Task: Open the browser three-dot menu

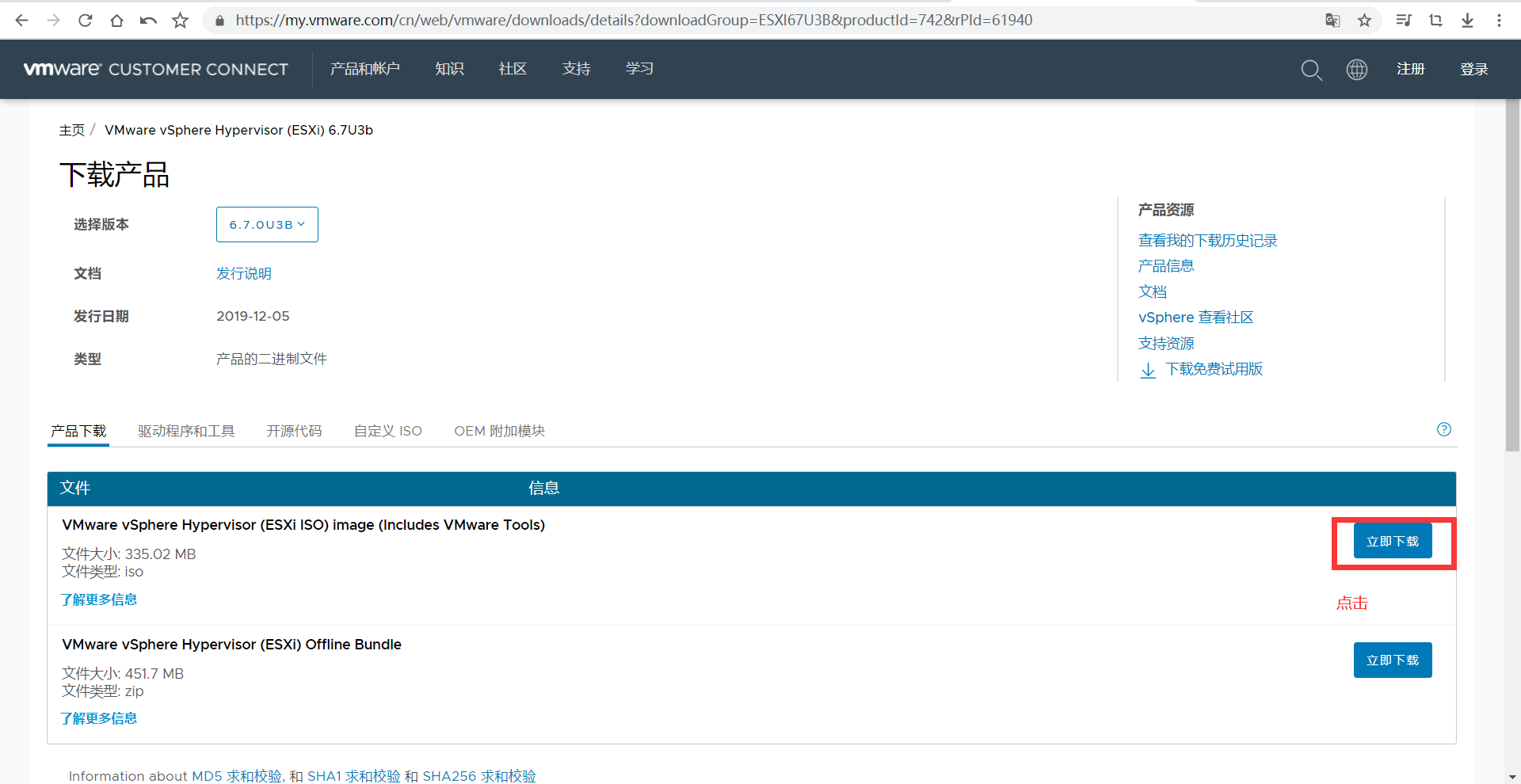Action: [x=1499, y=21]
